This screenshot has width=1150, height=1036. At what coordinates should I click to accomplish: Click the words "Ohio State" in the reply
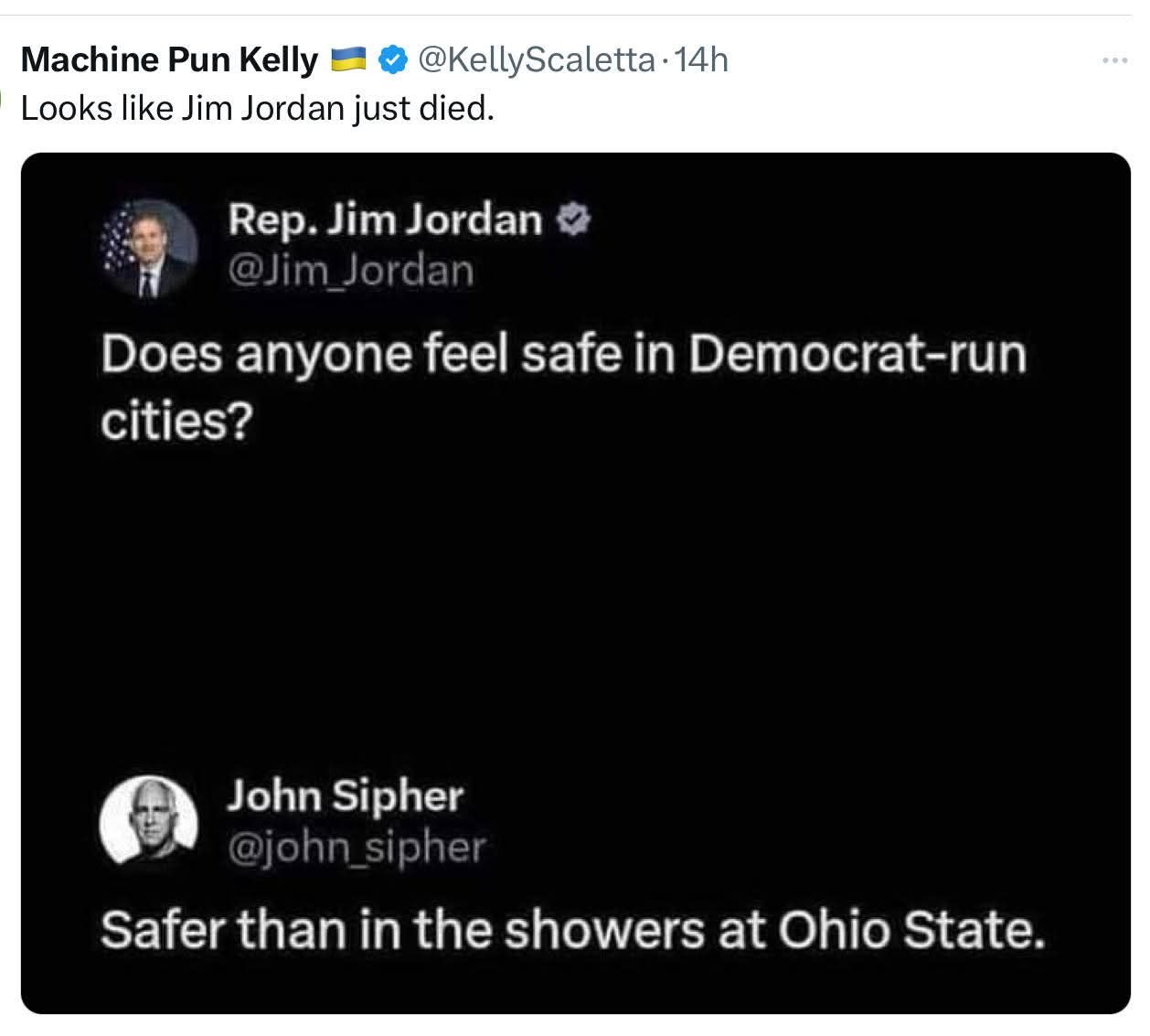[x=910, y=930]
